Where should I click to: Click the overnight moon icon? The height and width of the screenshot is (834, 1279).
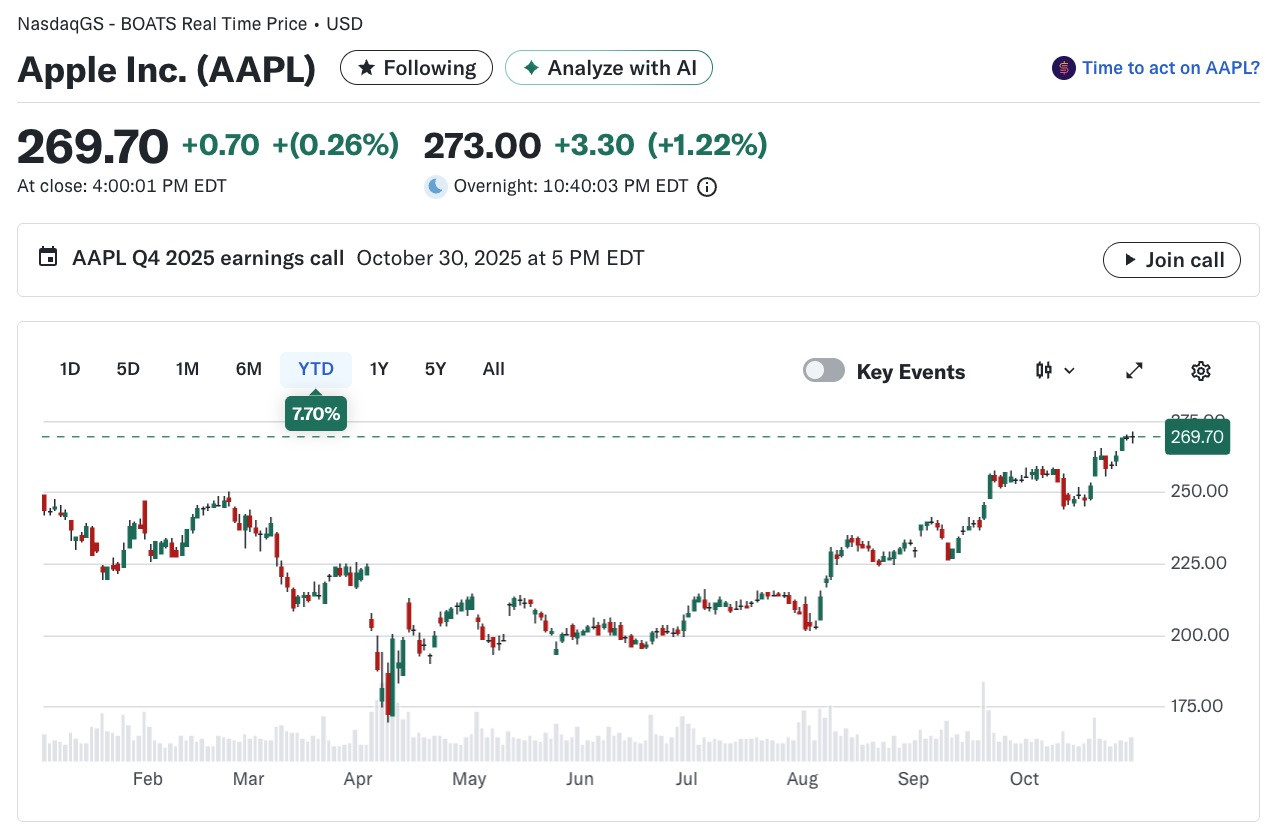435,187
